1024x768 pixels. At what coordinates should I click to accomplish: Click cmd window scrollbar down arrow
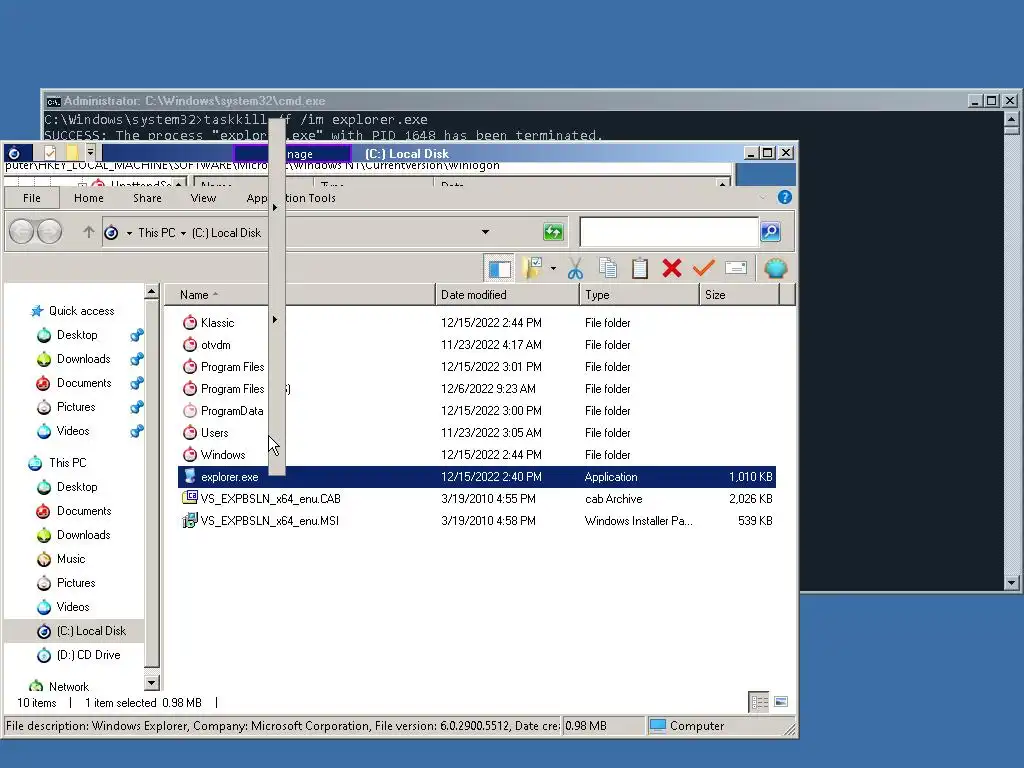1011,583
